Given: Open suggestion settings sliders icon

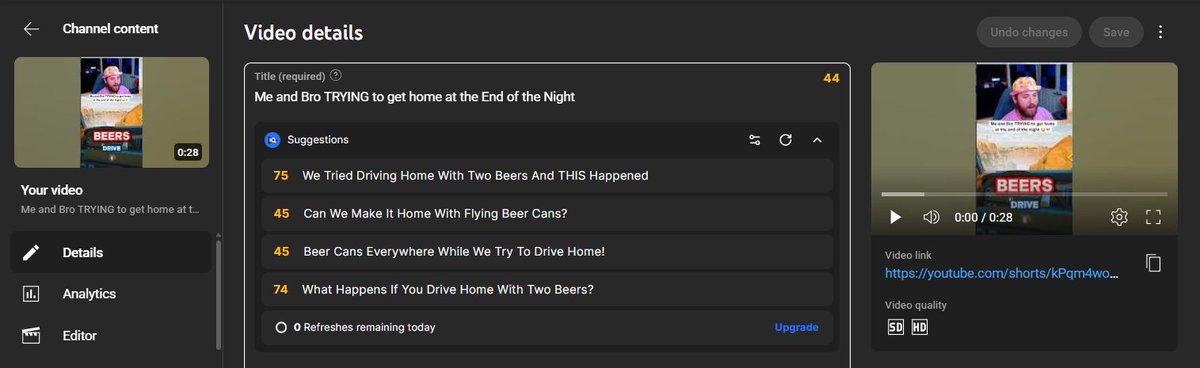Looking at the screenshot, I should (755, 140).
